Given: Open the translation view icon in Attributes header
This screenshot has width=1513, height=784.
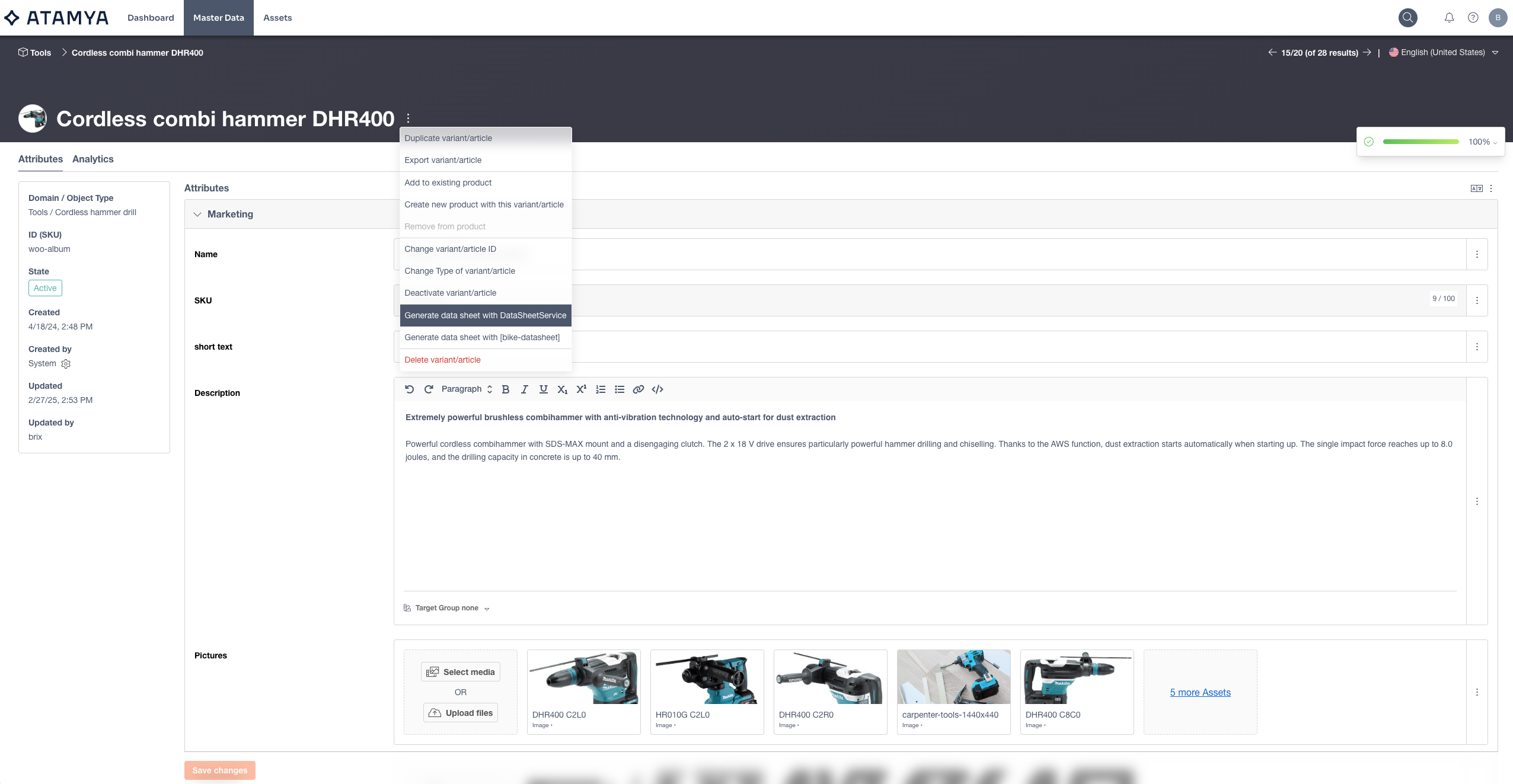Looking at the screenshot, I should [1476, 188].
